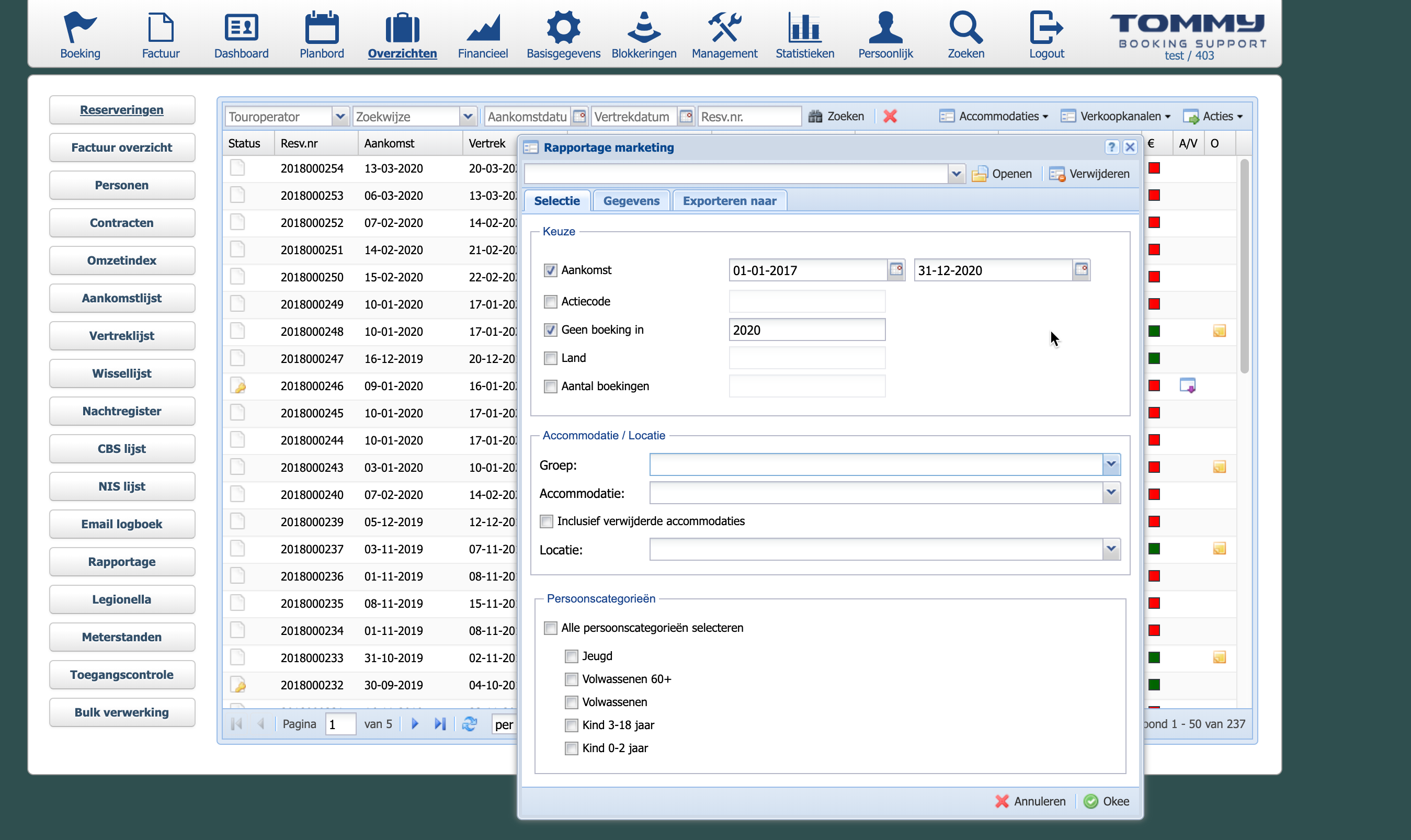Open Factuur overzicht in the sidebar
This screenshot has width=1411, height=840.
click(x=122, y=147)
